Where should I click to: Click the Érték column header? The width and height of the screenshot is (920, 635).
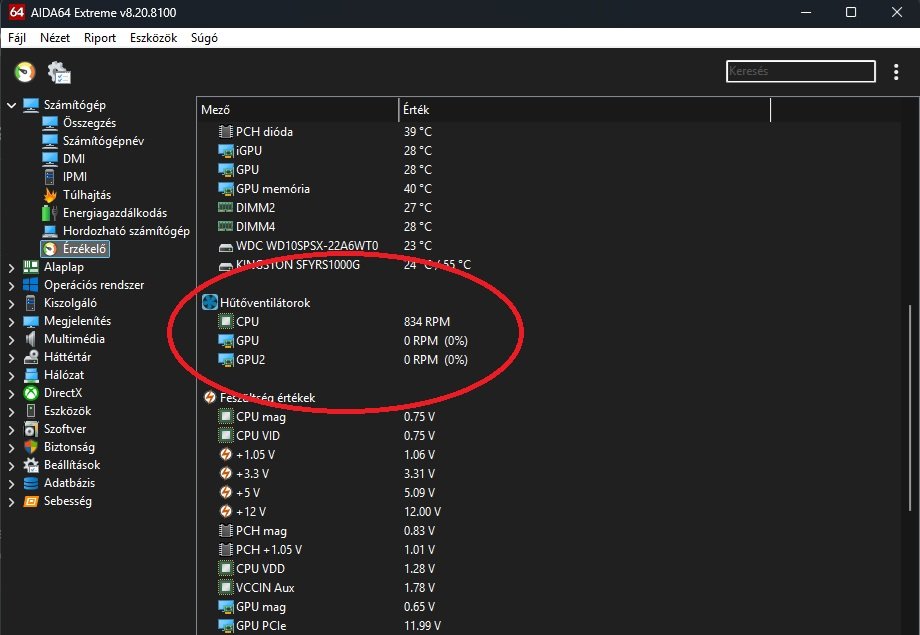[416, 110]
